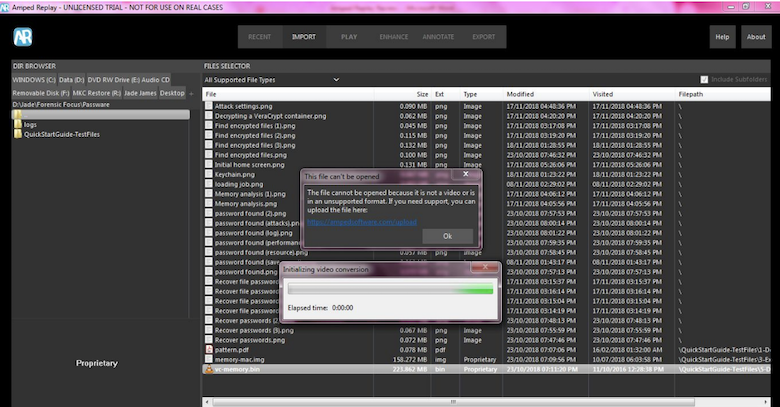Click the QuickStartGuide-TestFiles folder icon
Screen dimensions: 780x407
point(18,134)
